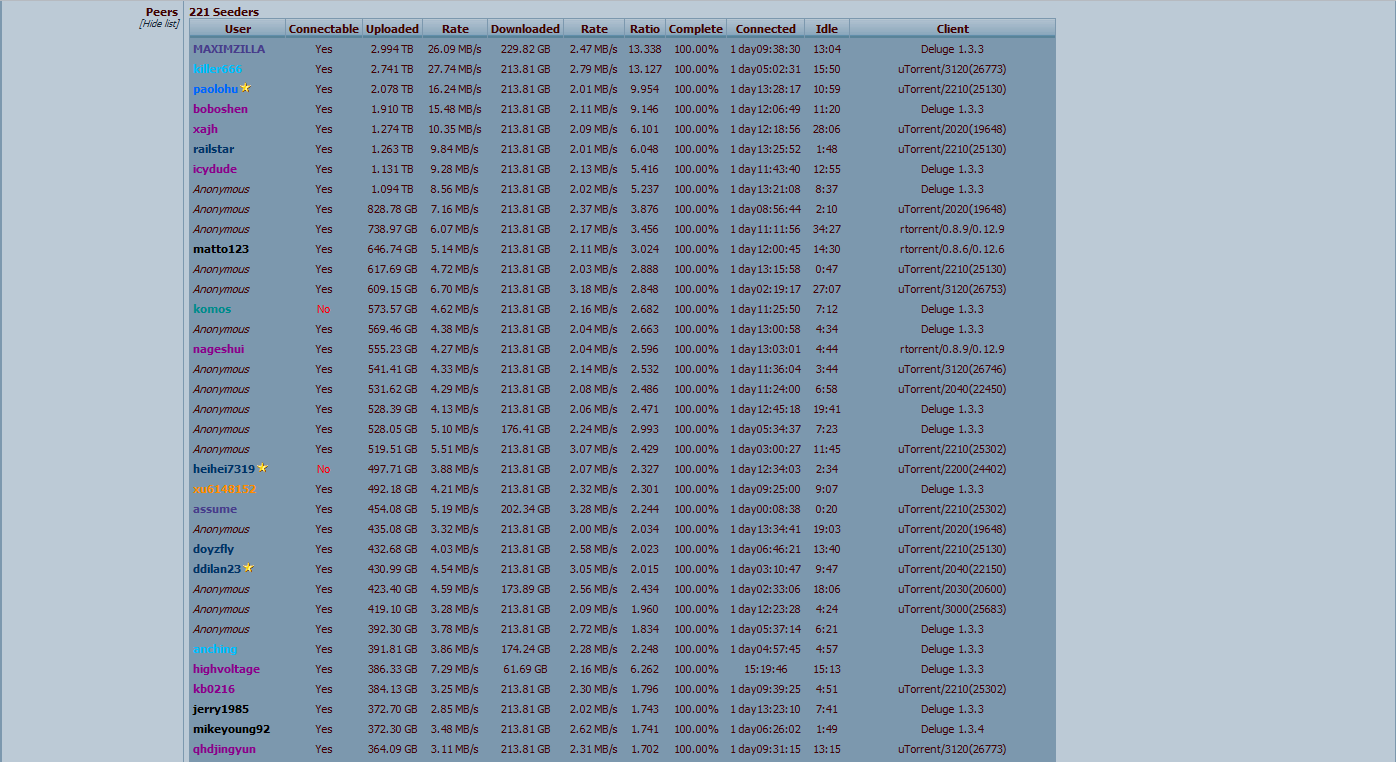1396x762 pixels.
Task: Click the 34:27 idle time
Action: tap(827, 229)
